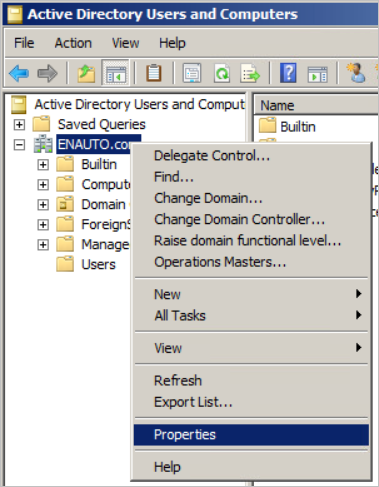Expand the ForeignSecurityPrincipals tree node
The image size is (379, 487).
click(x=43, y=224)
